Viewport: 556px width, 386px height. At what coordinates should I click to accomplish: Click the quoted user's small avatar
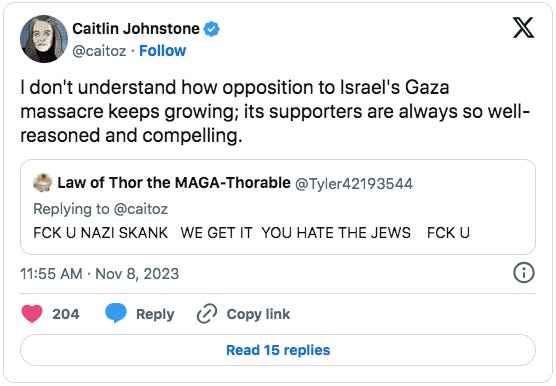(x=43, y=183)
